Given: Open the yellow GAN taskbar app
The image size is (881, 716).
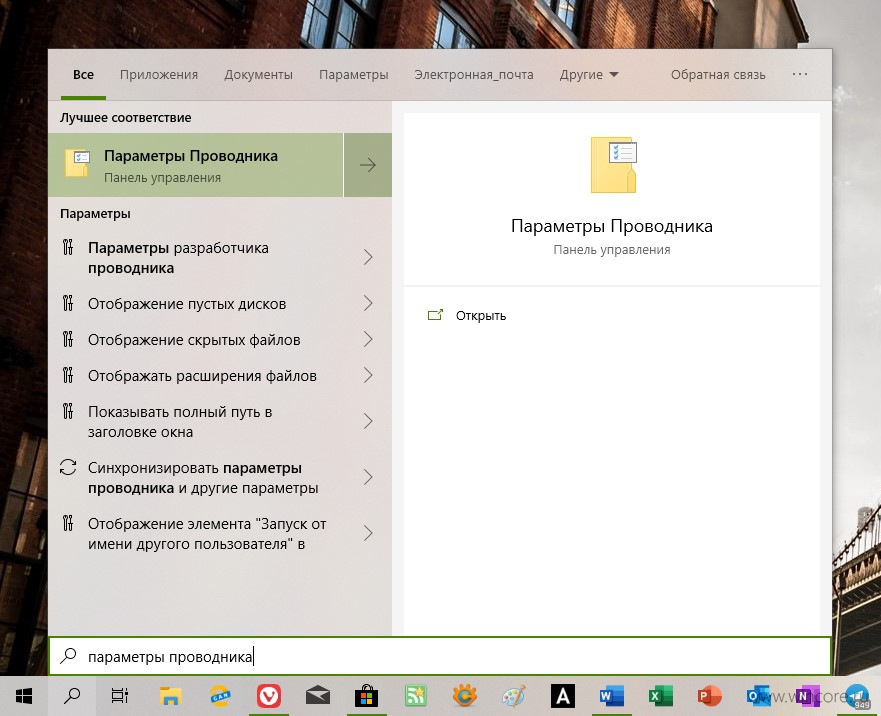Looking at the screenshot, I should coord(220,696).
